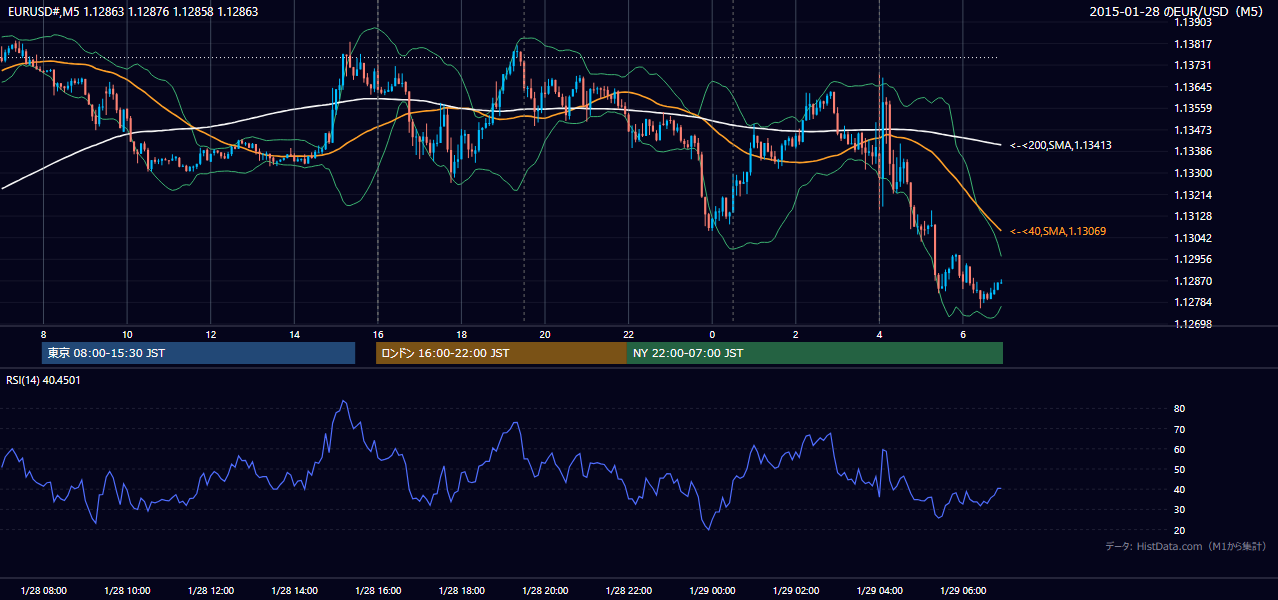Click the RSI(14) 40.4501 indicator label
Viewport: 1278px width, 600px height.
[43, 380]
